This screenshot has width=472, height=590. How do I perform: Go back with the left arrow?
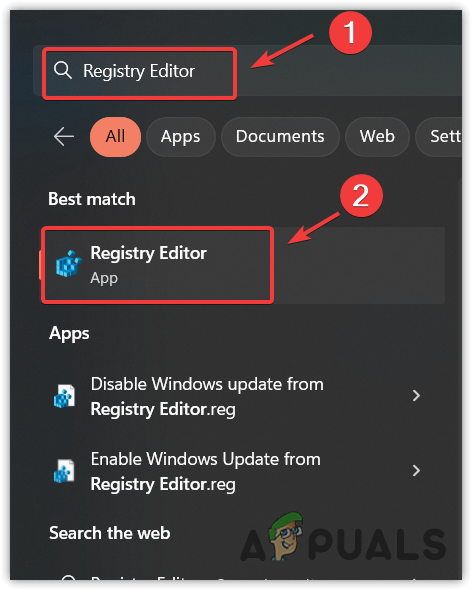(64, 136)
